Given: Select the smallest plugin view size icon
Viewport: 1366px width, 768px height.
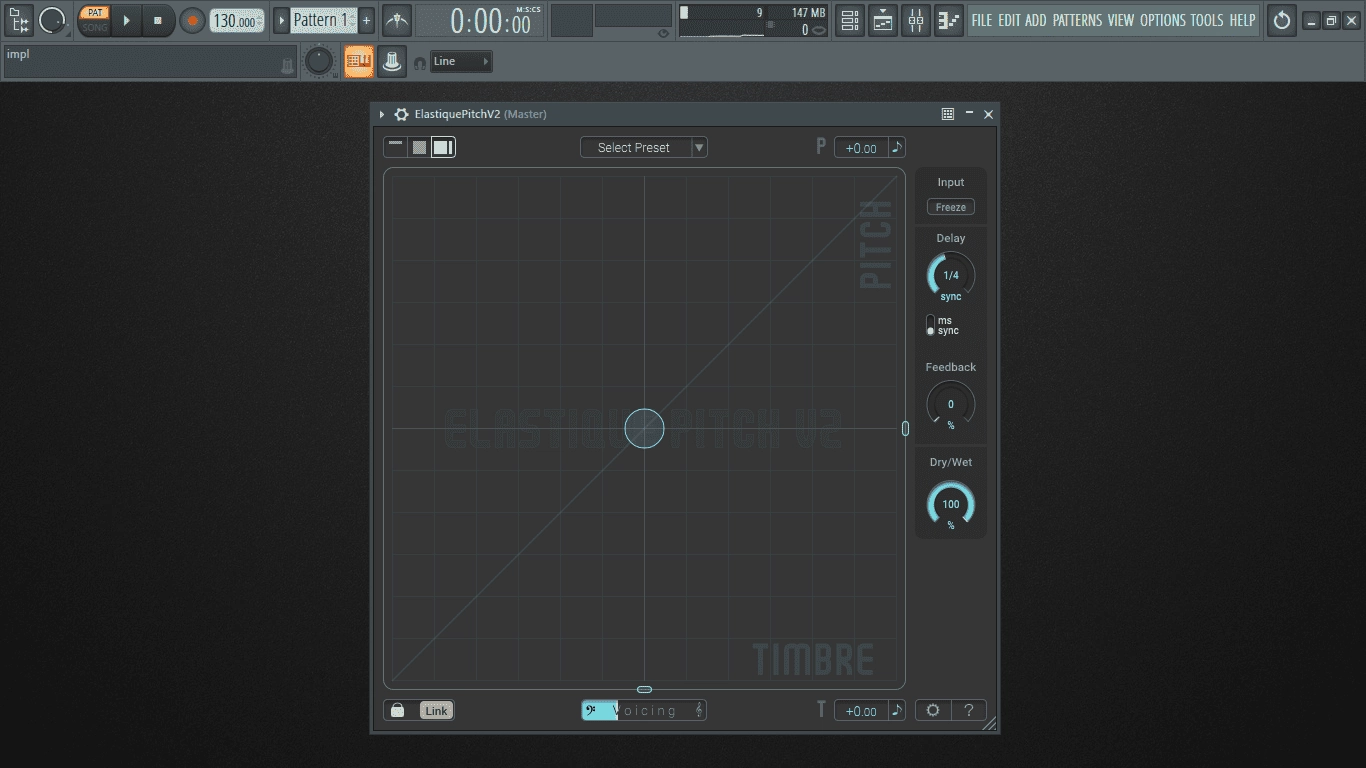Looking at the screenshot, I should click(x=396, y=147).
